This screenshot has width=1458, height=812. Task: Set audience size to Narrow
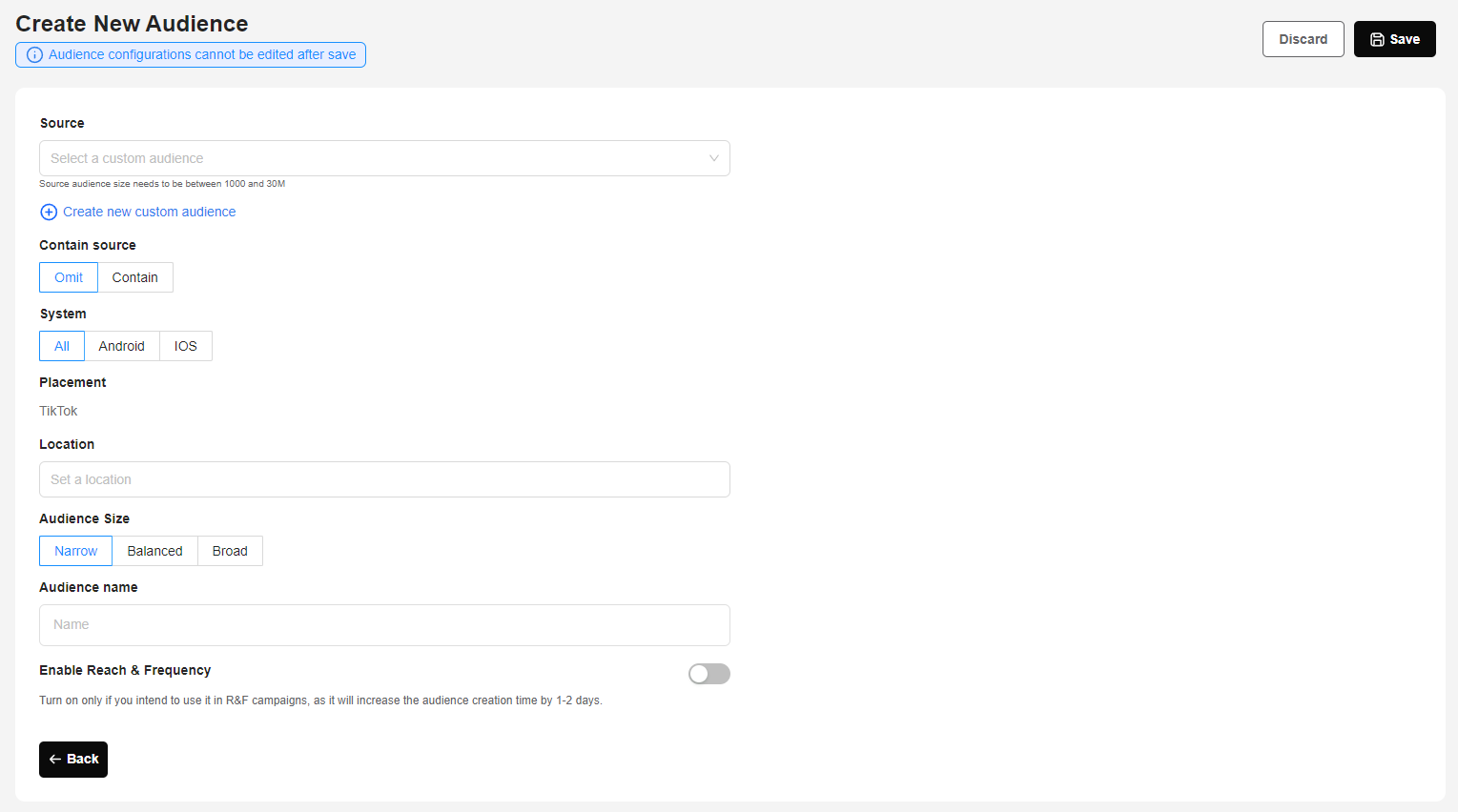pos(76,551)
